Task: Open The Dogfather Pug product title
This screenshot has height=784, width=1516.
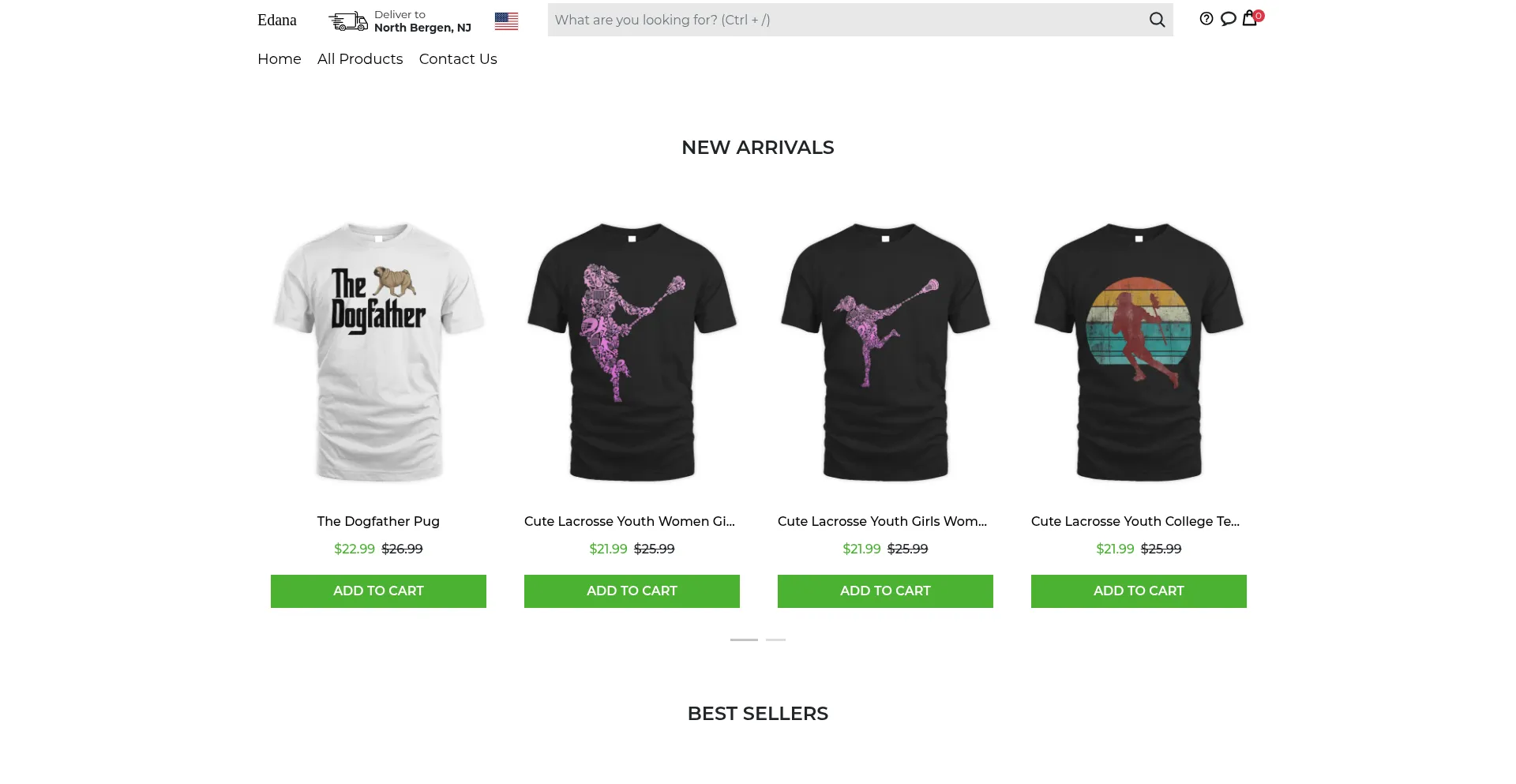Action: pyautogui.click(x=378, y=521)
